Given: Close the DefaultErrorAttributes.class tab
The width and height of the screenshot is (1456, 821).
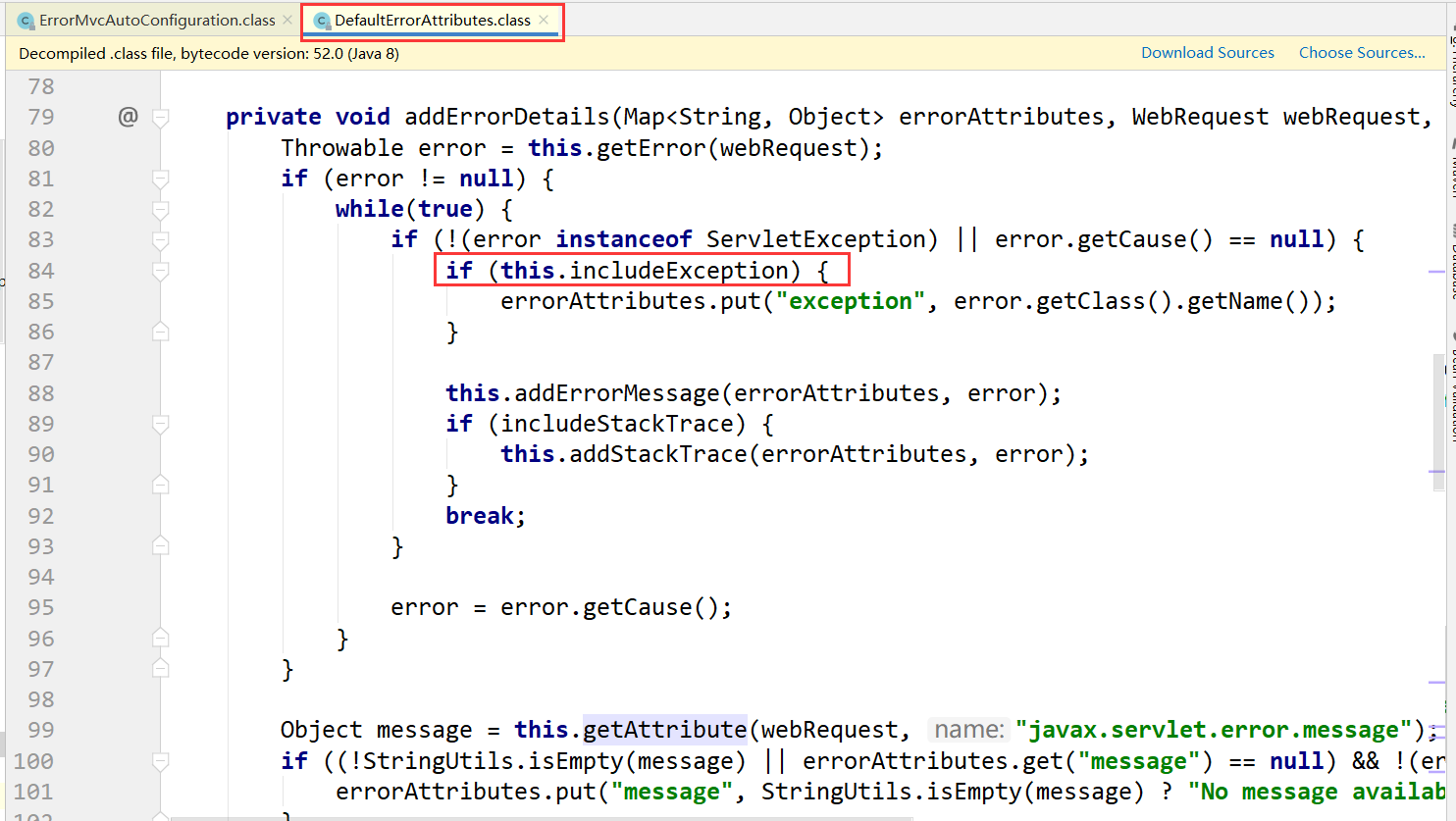Looking at the screenshot, I should (x=543, y=20).
